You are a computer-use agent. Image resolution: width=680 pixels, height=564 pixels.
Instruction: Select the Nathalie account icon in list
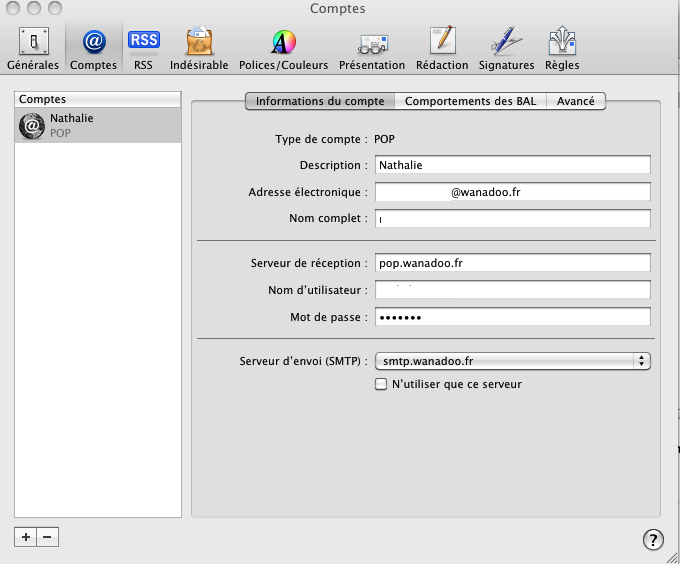(32, 126)
